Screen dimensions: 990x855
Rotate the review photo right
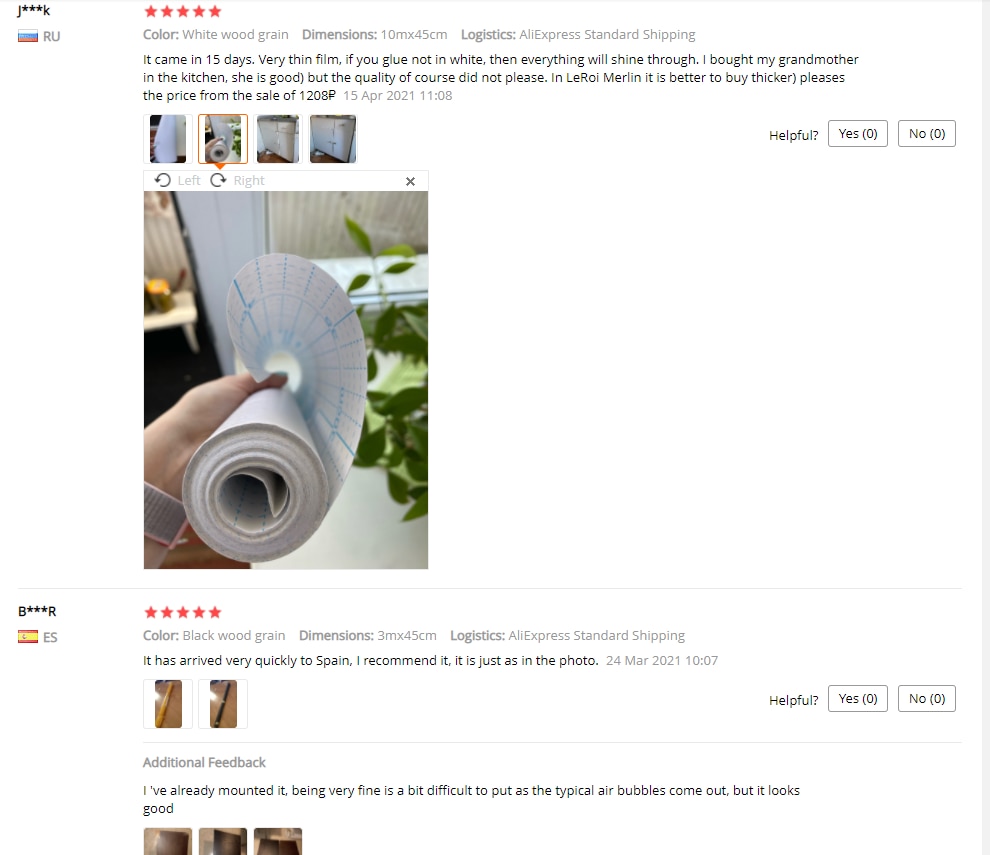click(x=237, y=181)
